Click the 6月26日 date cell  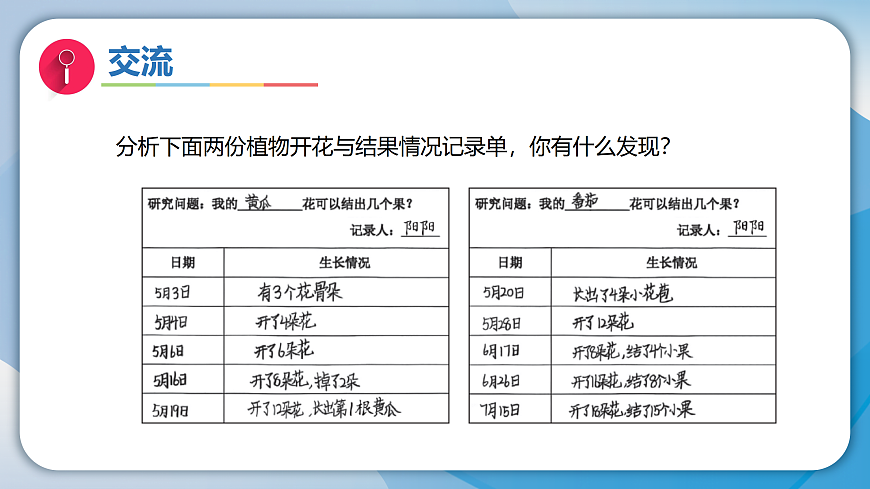click(x=510, y=380)
